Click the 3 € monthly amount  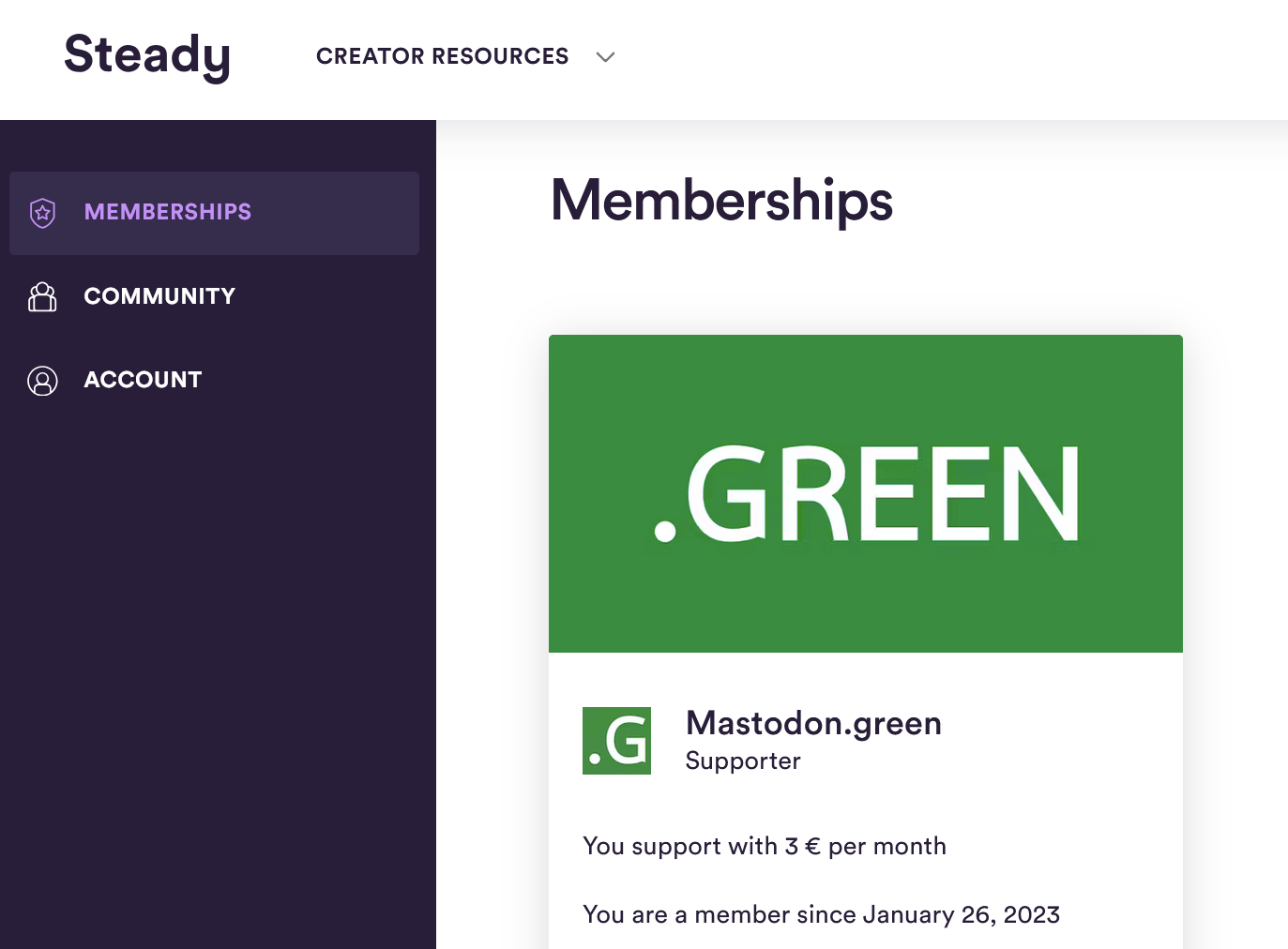click(x=802, y=846)
